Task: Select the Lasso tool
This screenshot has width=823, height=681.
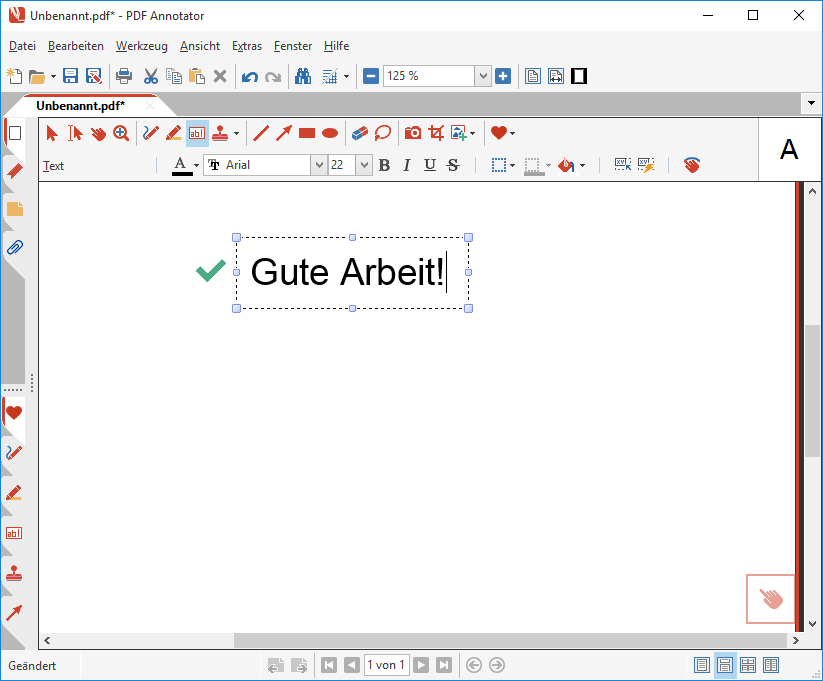Action: tap(382, 133)
